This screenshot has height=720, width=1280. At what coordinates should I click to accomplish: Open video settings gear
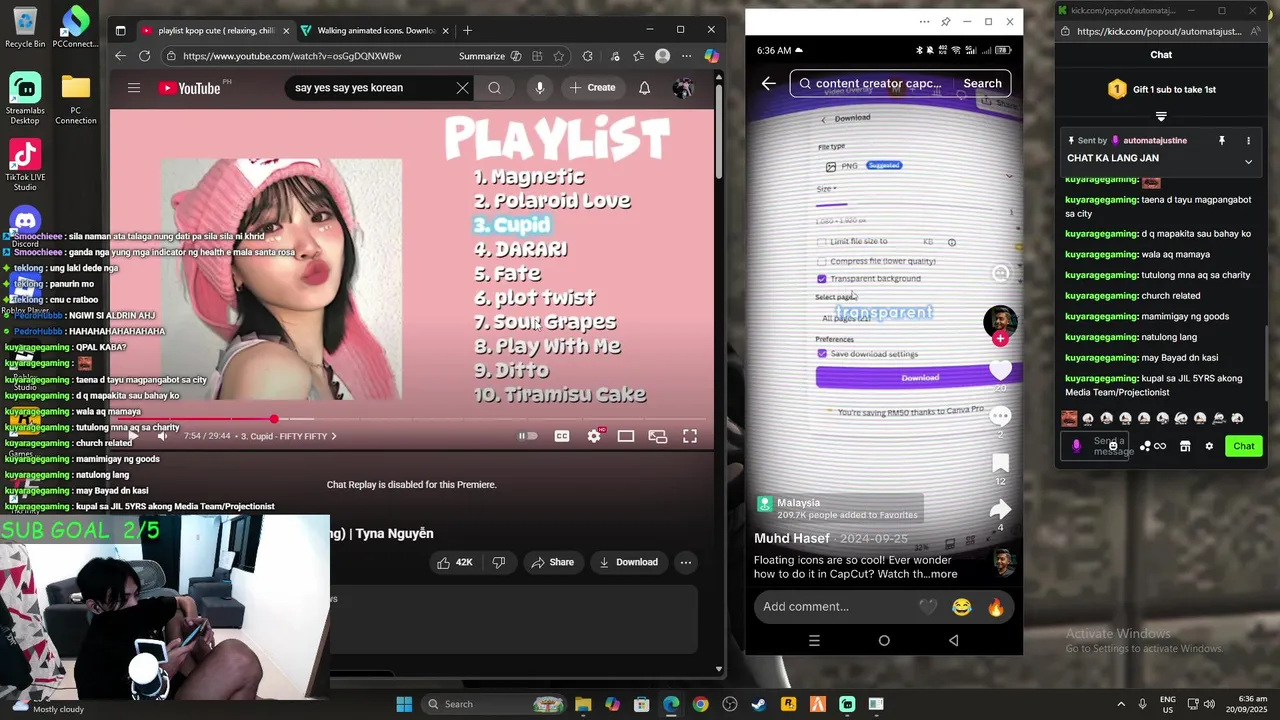[x=594, y=436]
